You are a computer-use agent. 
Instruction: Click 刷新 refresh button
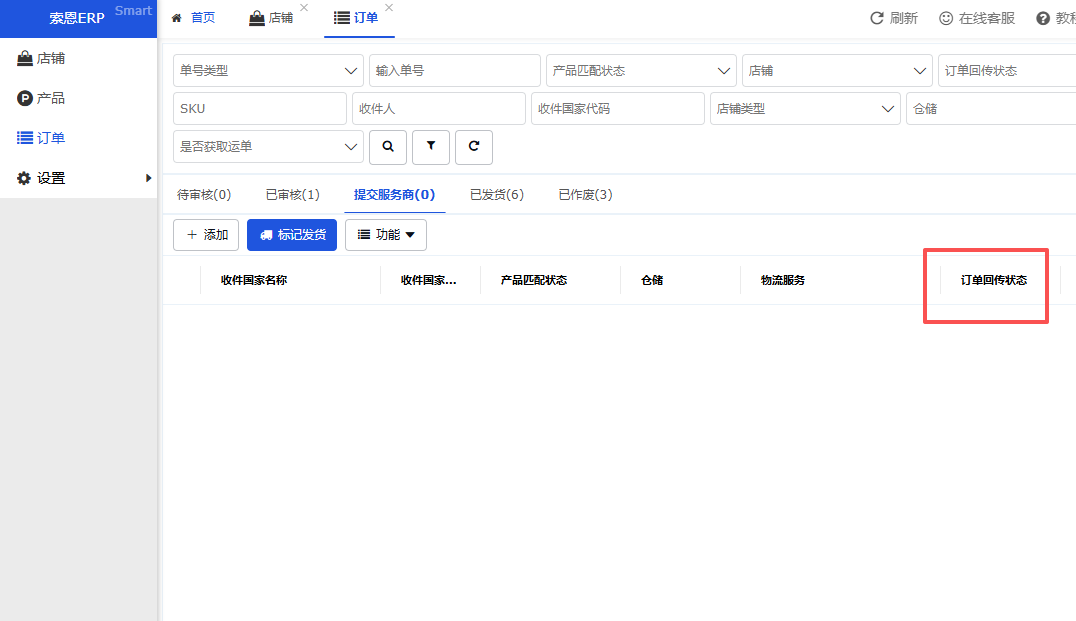[893, 19]
